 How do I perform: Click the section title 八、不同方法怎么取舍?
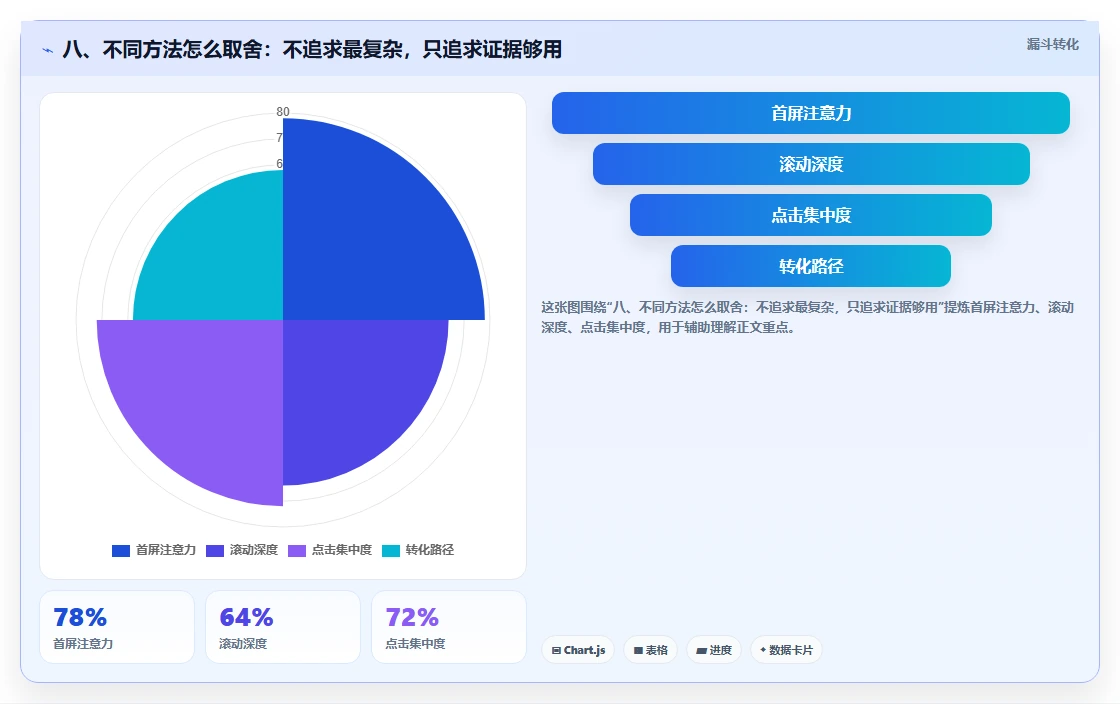click(312, 49)
